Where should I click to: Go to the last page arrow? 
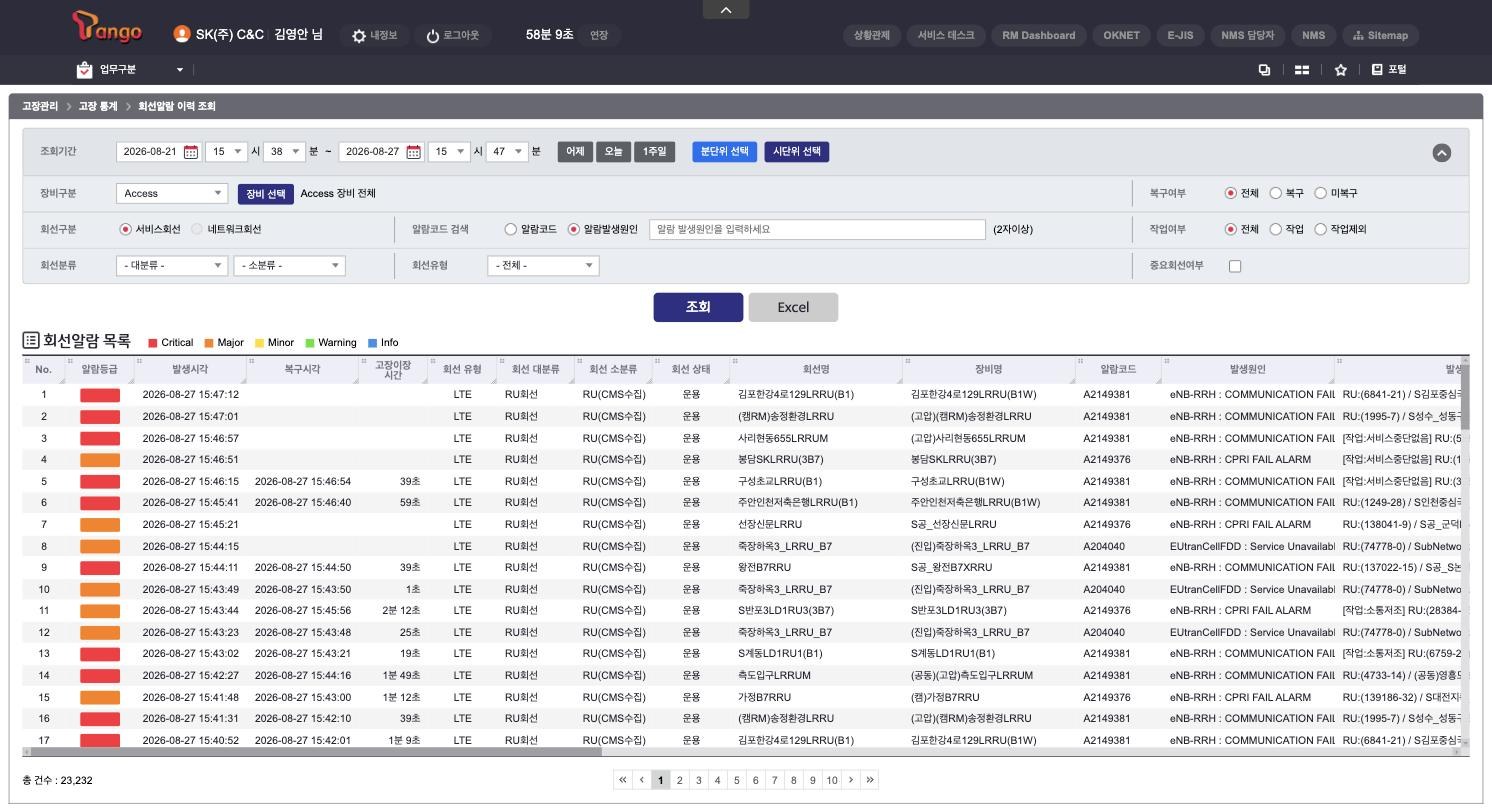tap(870, 780)
